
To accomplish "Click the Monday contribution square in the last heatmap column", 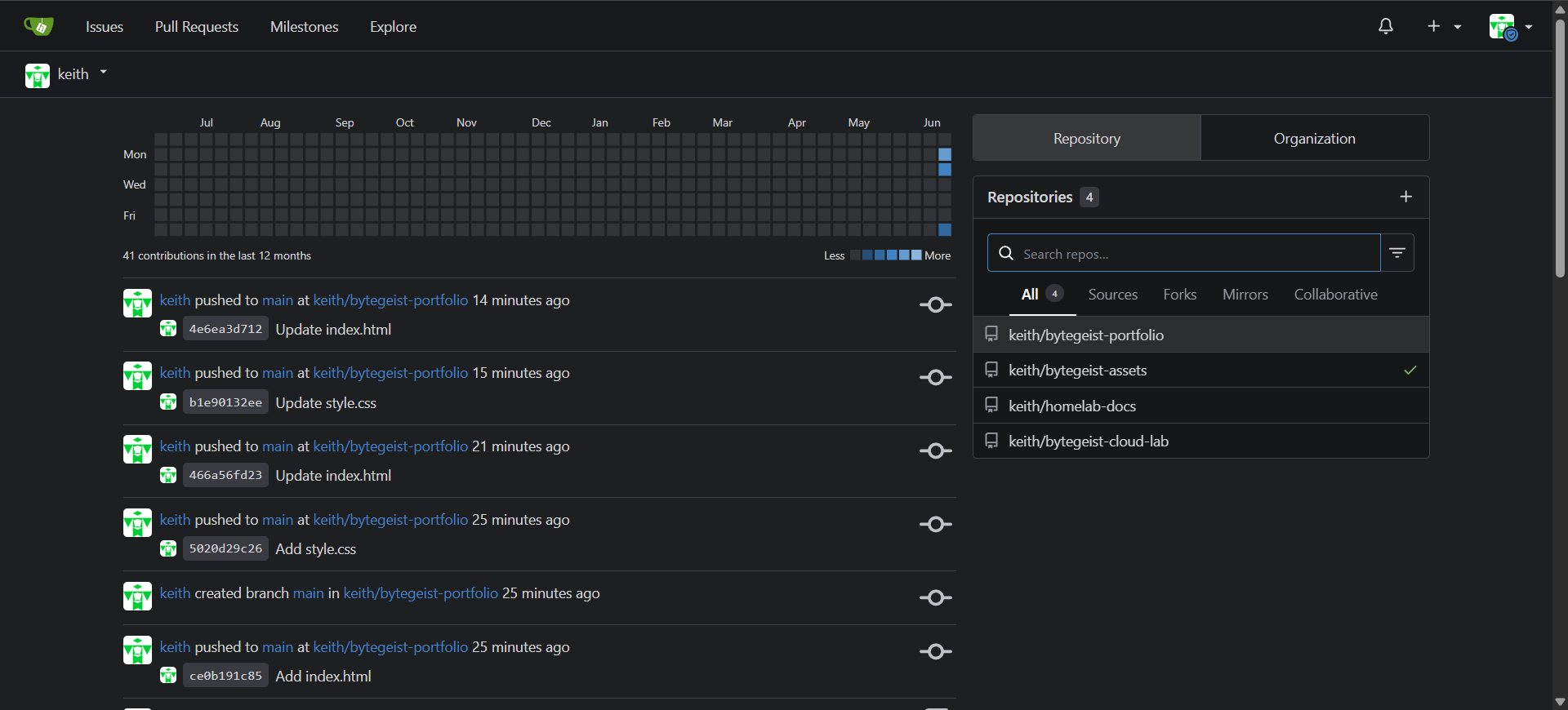I will point(945,154).
